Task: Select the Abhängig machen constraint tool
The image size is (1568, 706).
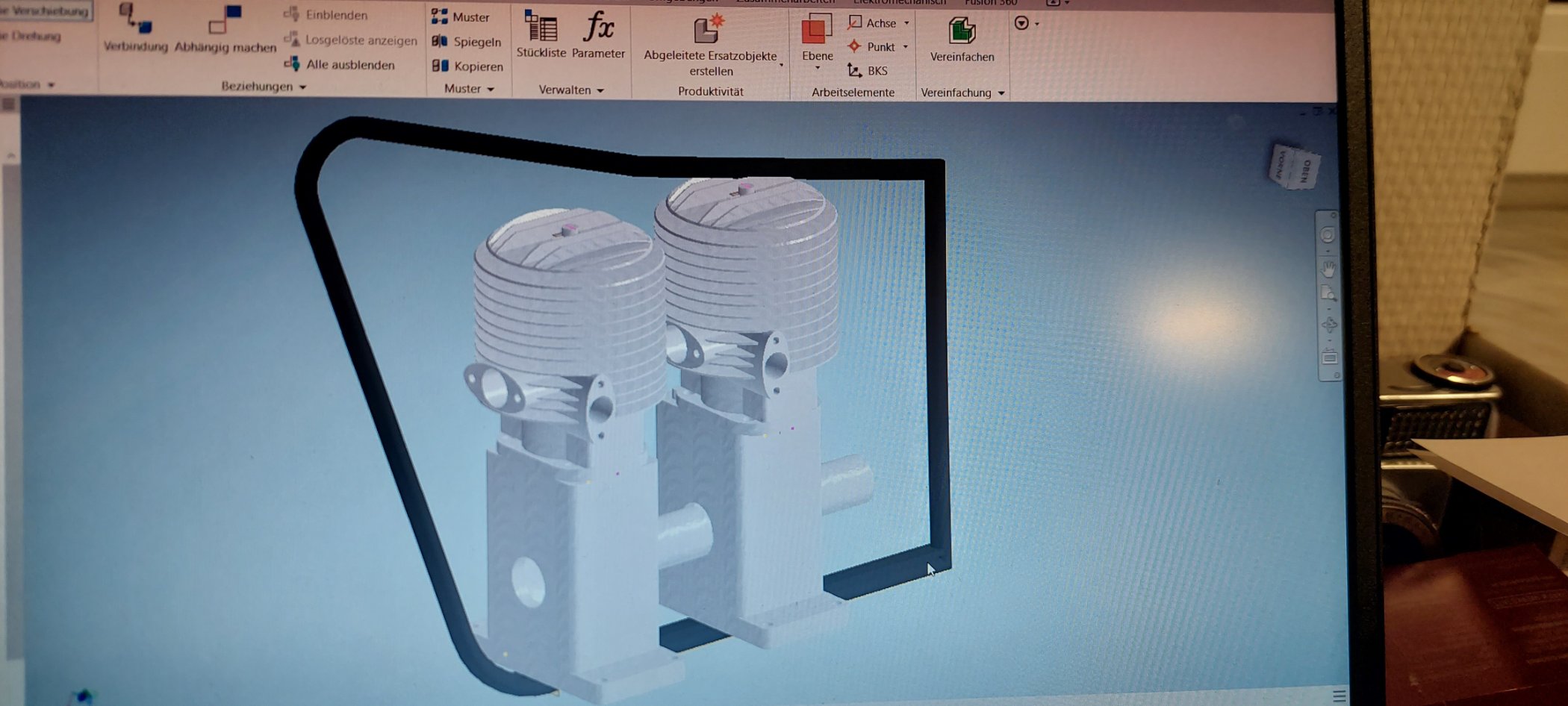Action: (x=225, y=28)
